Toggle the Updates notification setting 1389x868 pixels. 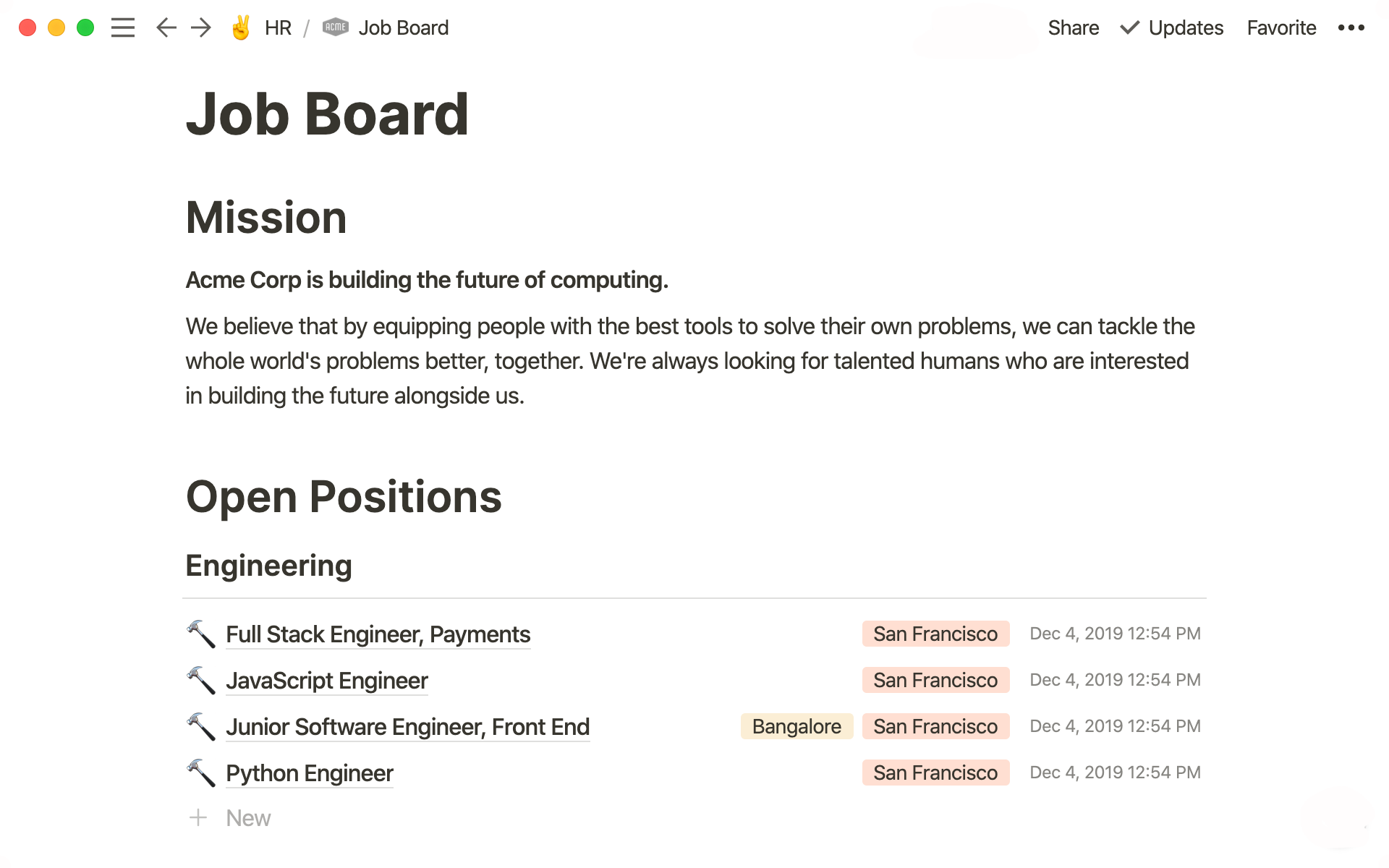(x=1170, y=27)
